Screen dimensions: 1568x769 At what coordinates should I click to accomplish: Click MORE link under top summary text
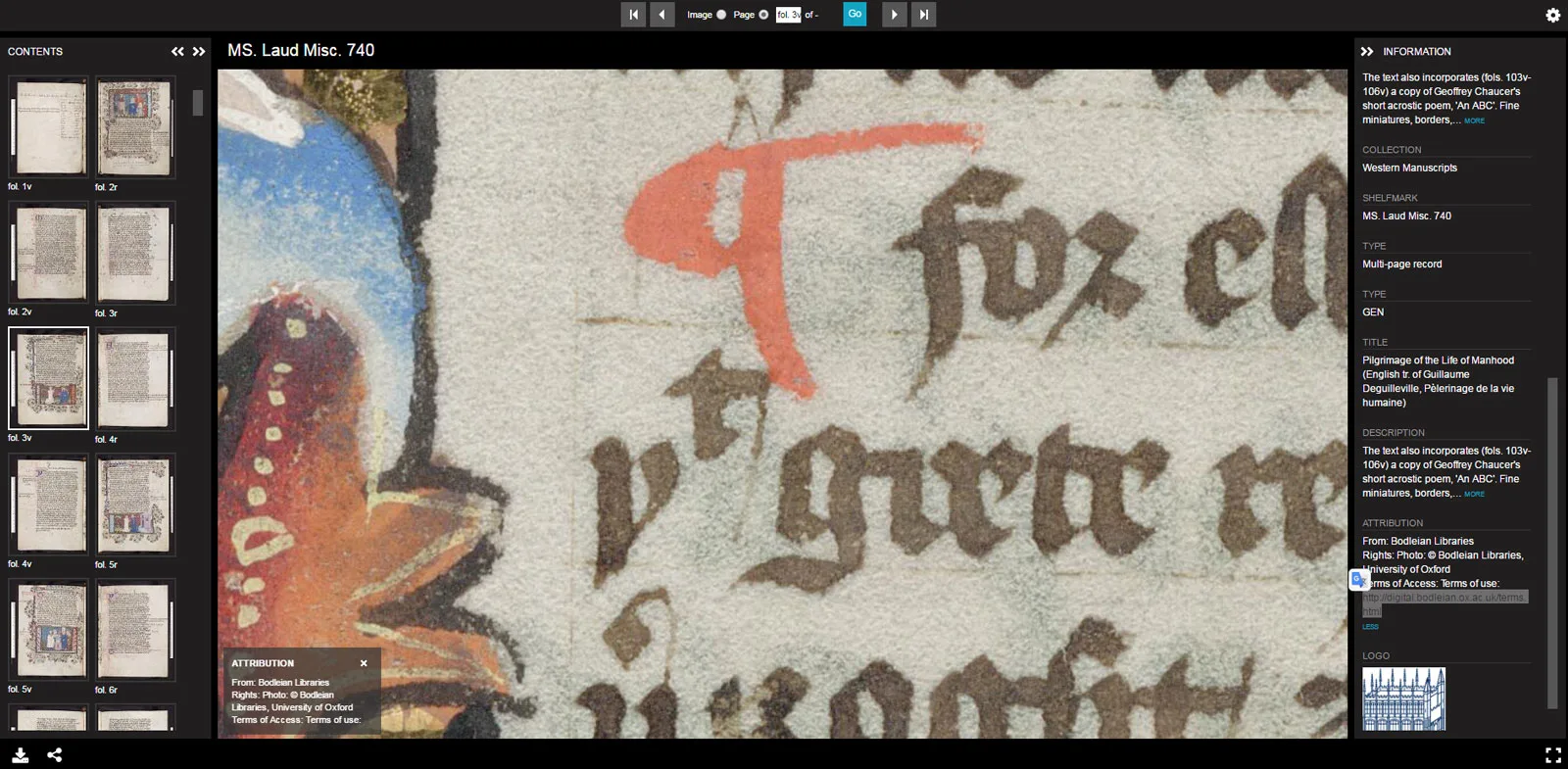(1474, 120)
